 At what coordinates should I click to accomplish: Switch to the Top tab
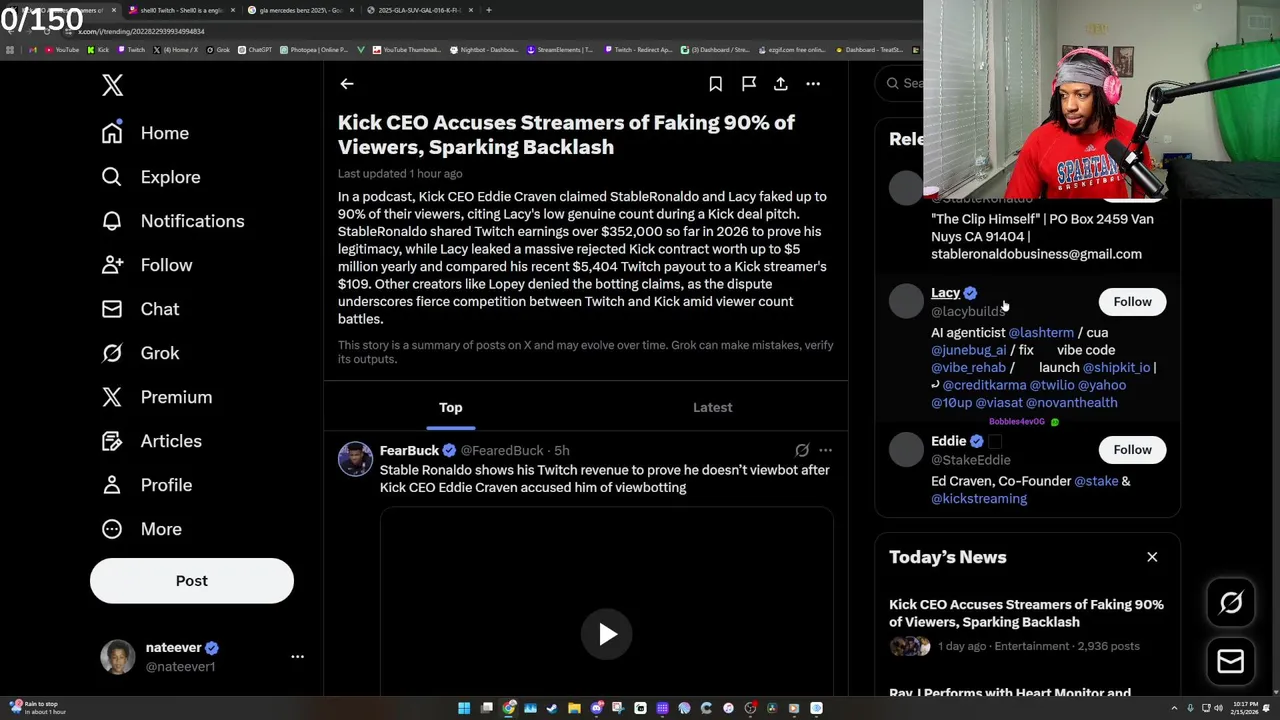tap(450, 407)
